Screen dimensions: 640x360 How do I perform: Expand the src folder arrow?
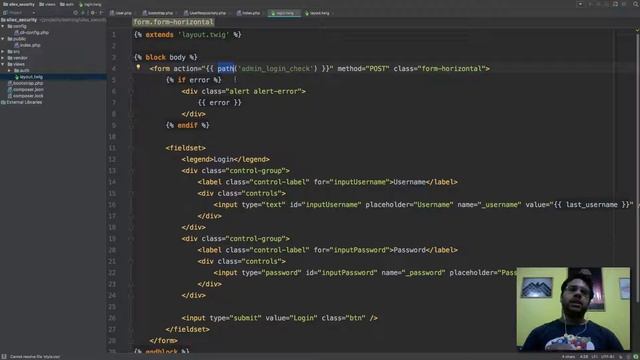pos(3,52)
